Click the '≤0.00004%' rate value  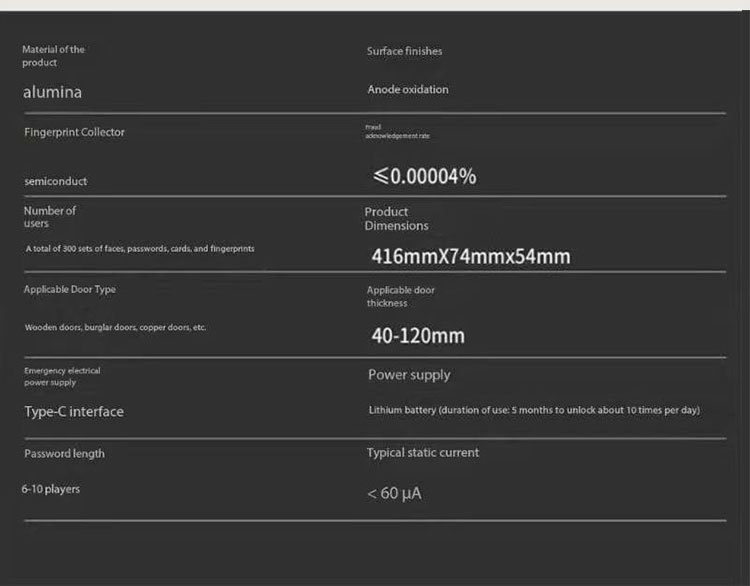(x=424, y=177)
